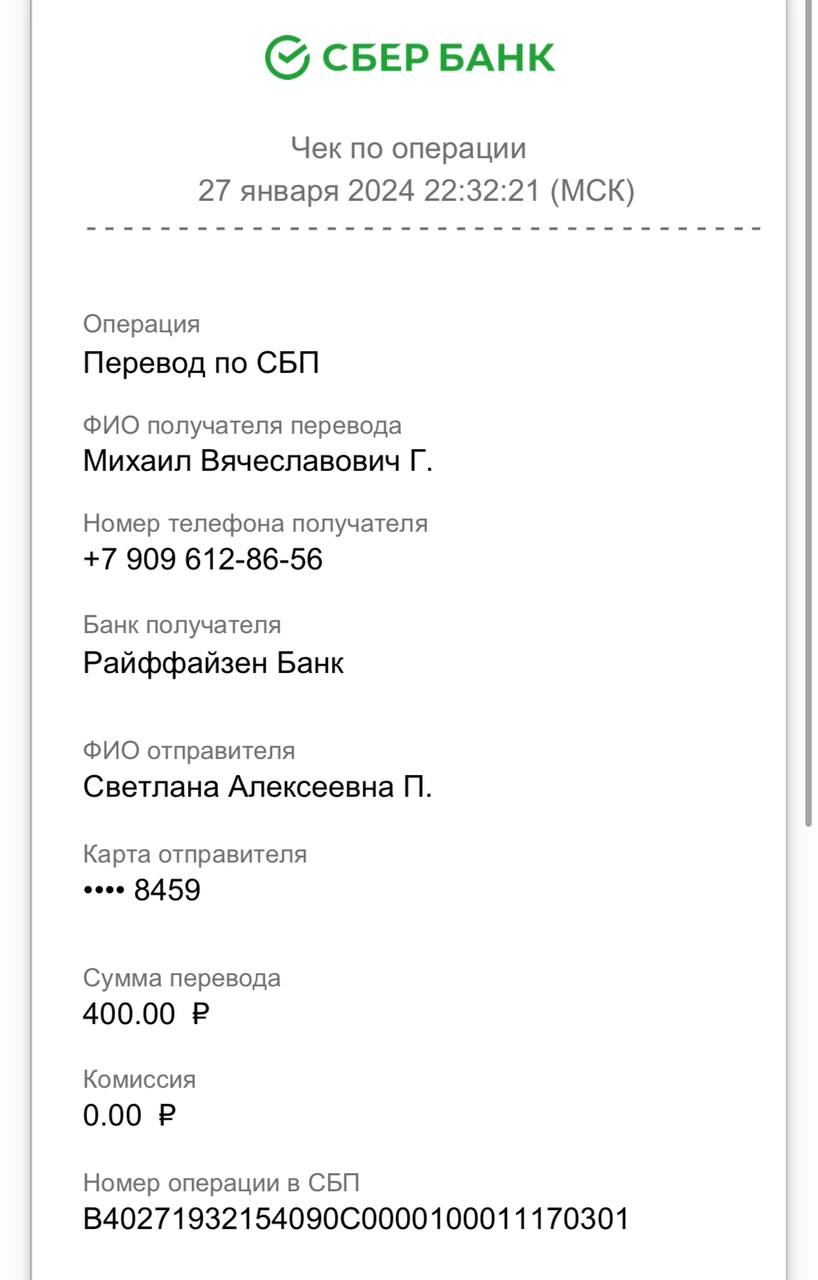Click the Sberbank green checkmark logo icon
The width and height of the screenshot is (818, 1280).
click(287, 57)
